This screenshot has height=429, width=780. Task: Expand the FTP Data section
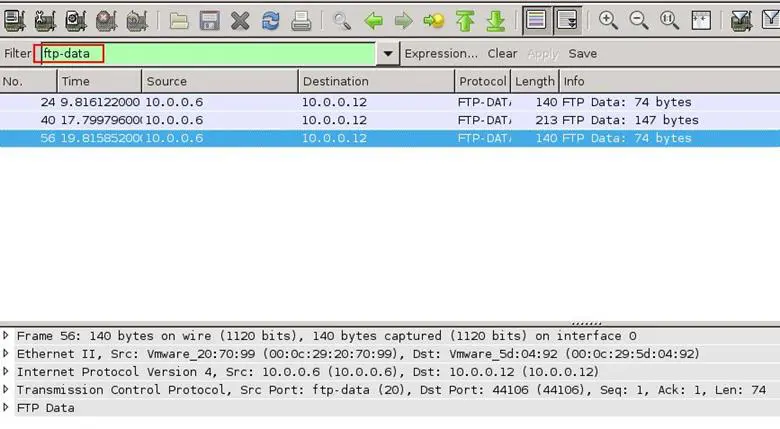click(7, 408)
